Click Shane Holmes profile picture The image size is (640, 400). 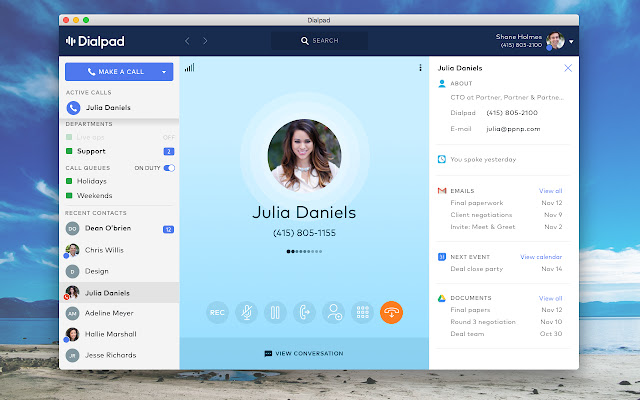click(x=556, y=40)
